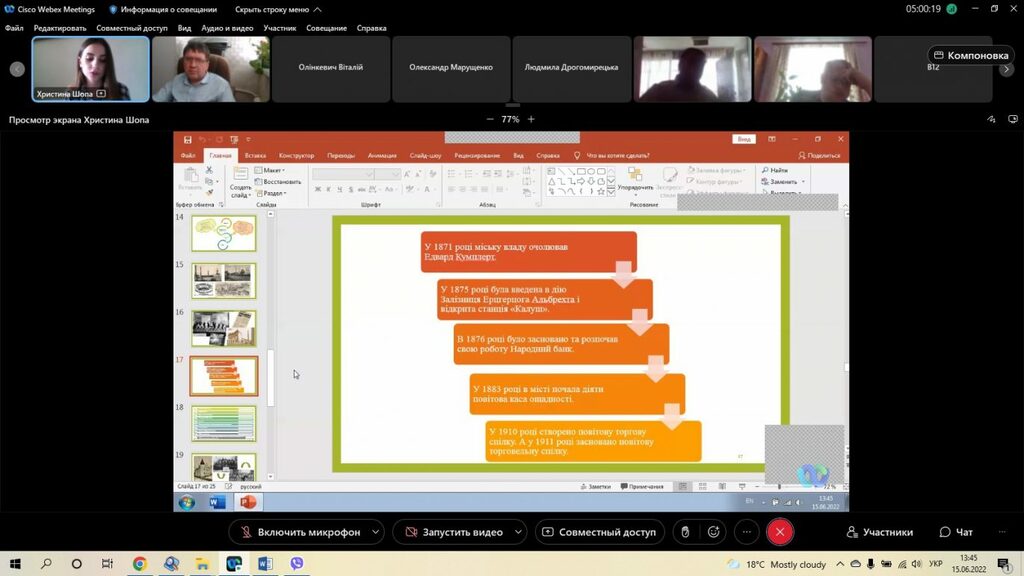This screenshot has width=1024, height=576.
Task: Expand microphone options arrow
Action: pyautogui.click(x=376, y=532)
